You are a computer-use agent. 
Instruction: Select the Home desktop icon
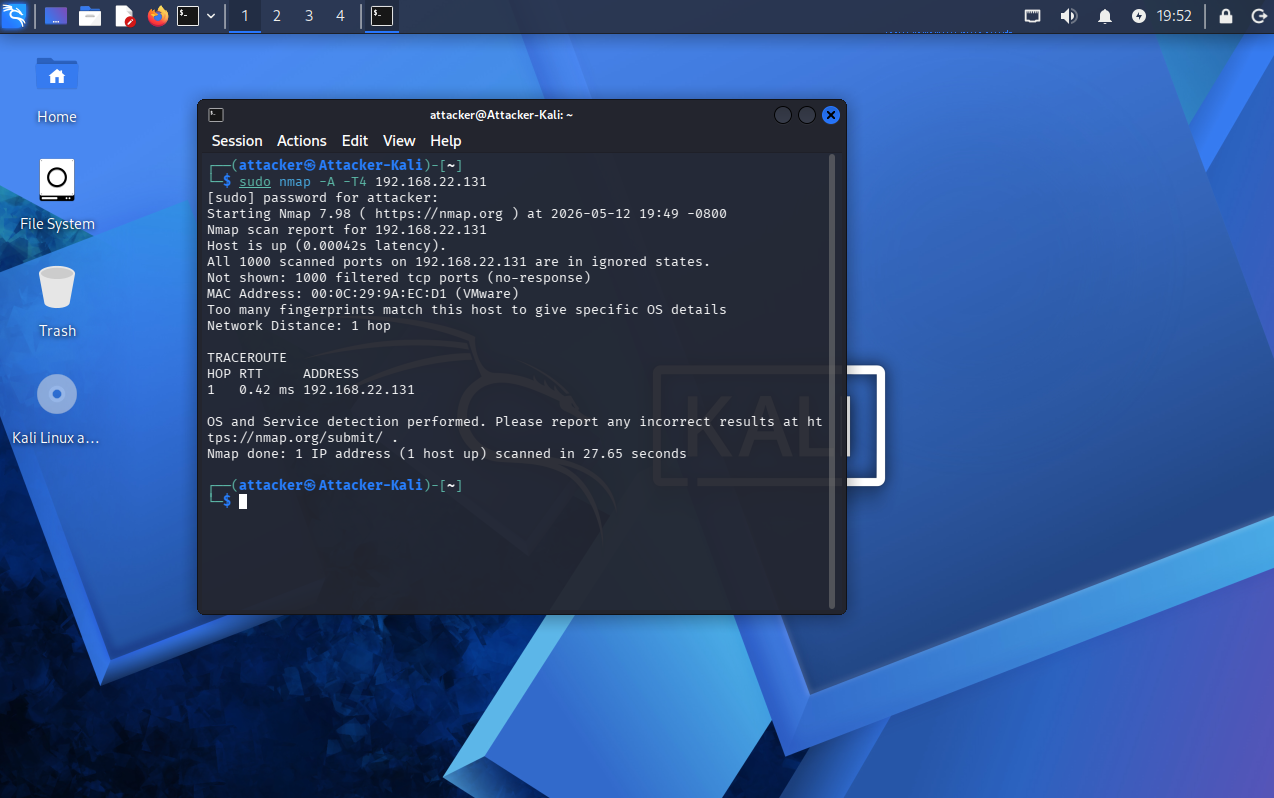pos(57,90)
